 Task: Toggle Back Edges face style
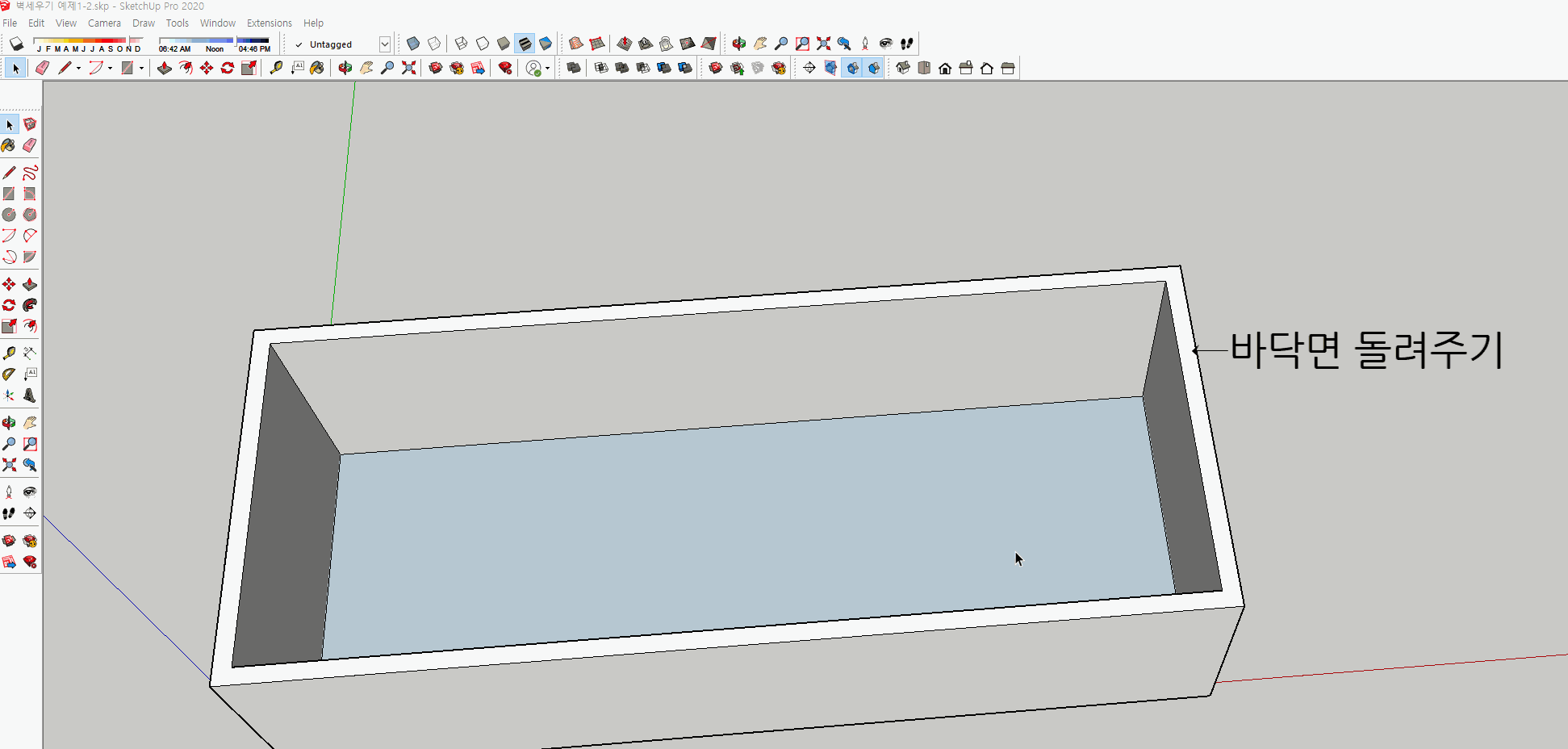coord(434,44)
